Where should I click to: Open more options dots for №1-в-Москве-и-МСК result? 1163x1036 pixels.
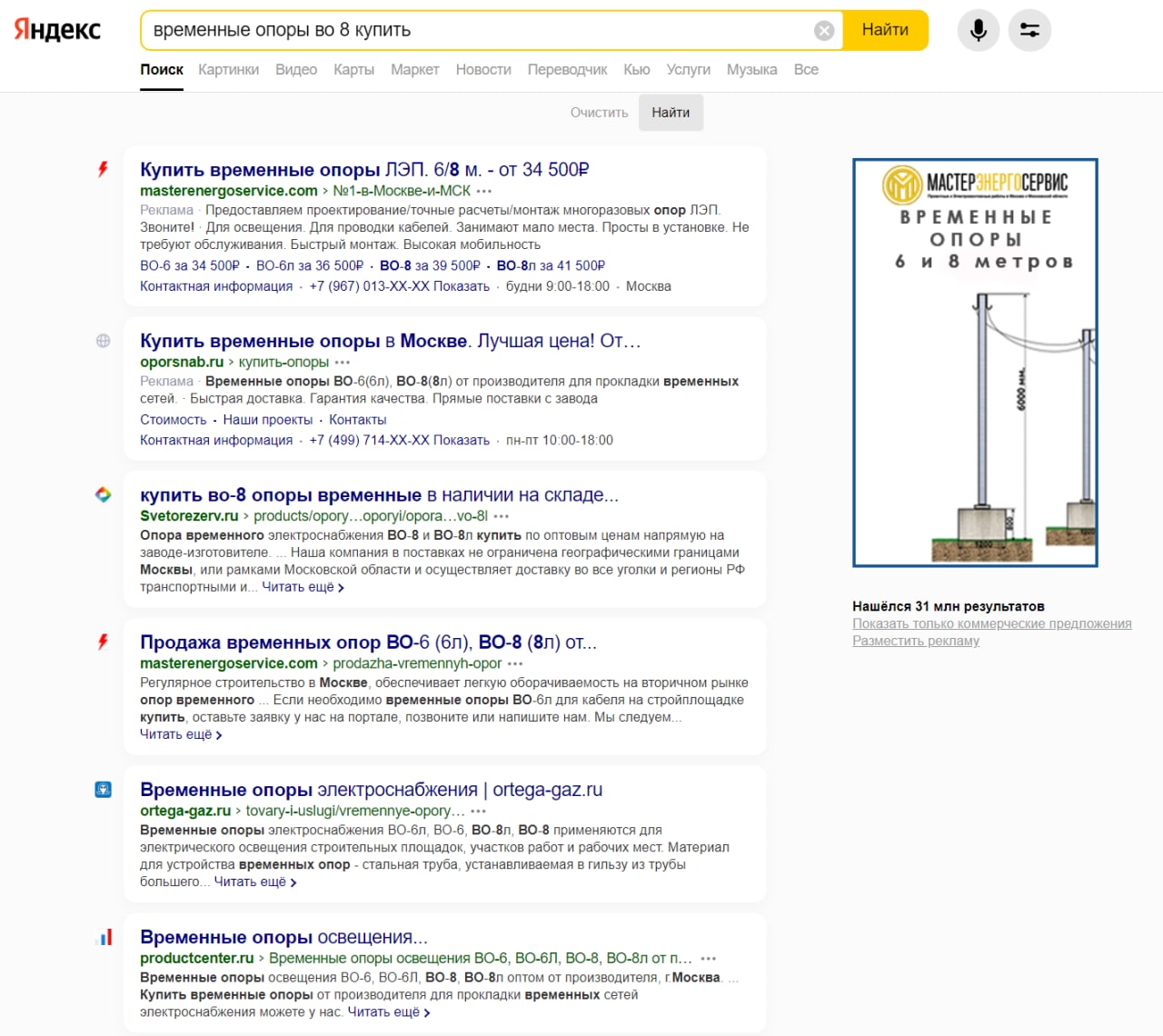[x=484, y=191]
